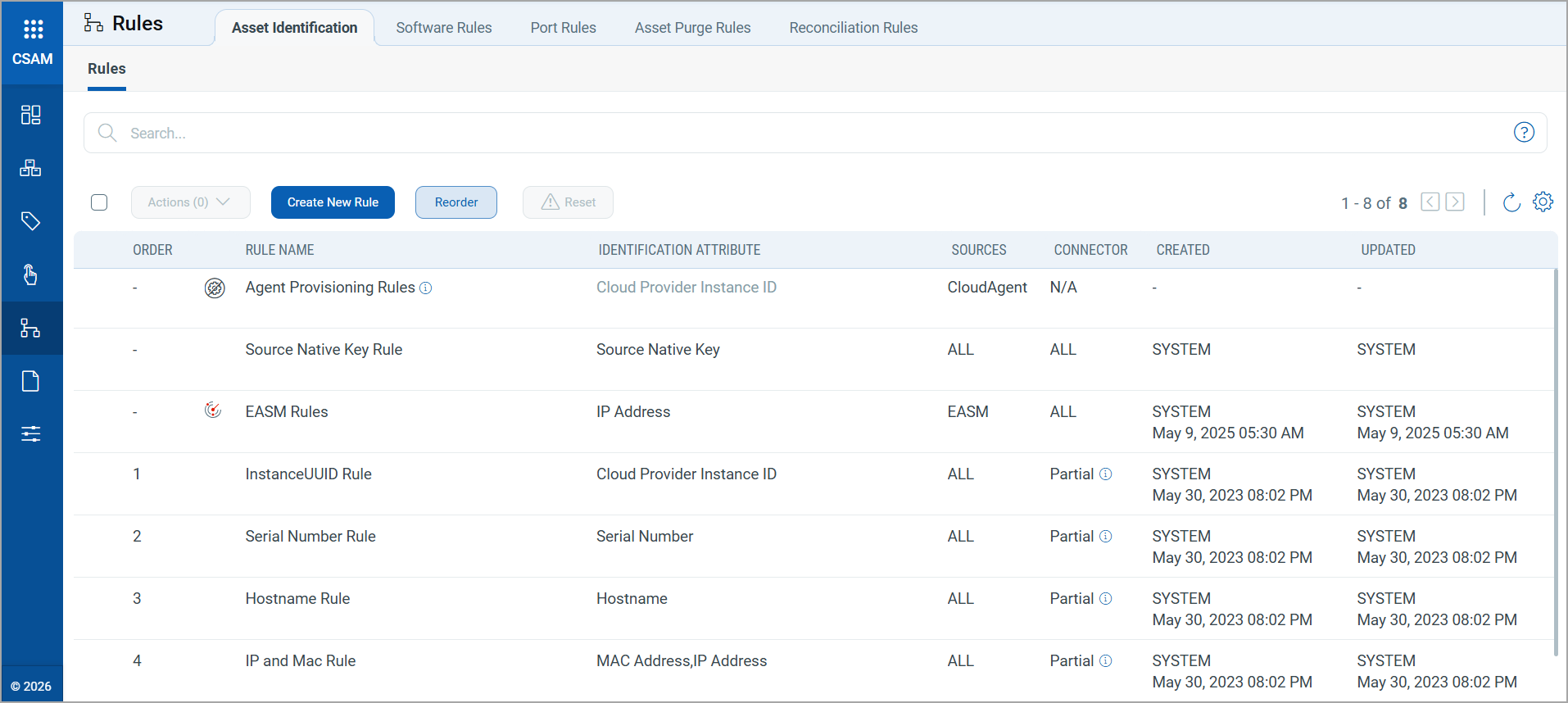
Task: Expand the Actions (0) dropdown
Action: (190, 202)
